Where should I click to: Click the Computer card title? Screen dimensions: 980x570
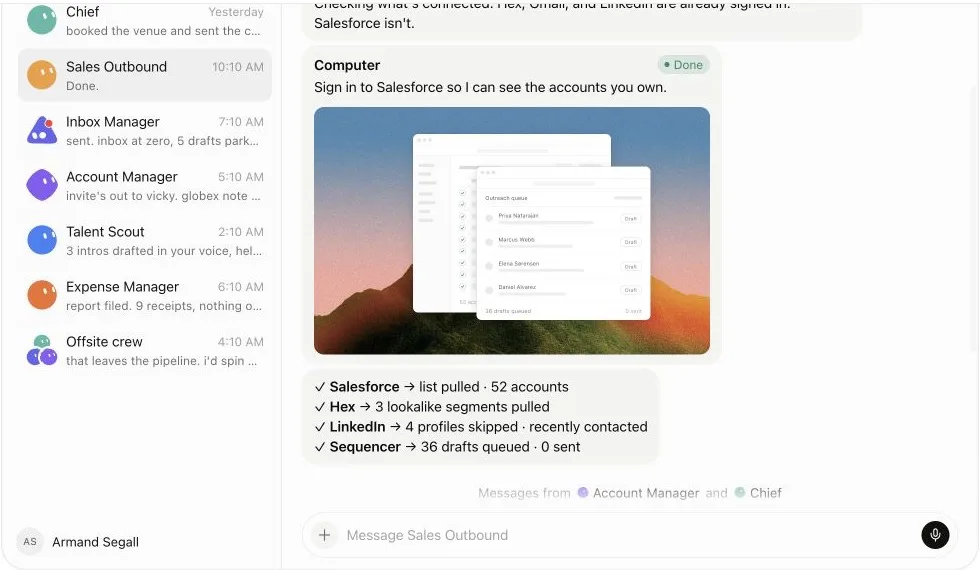coord(347,65)
